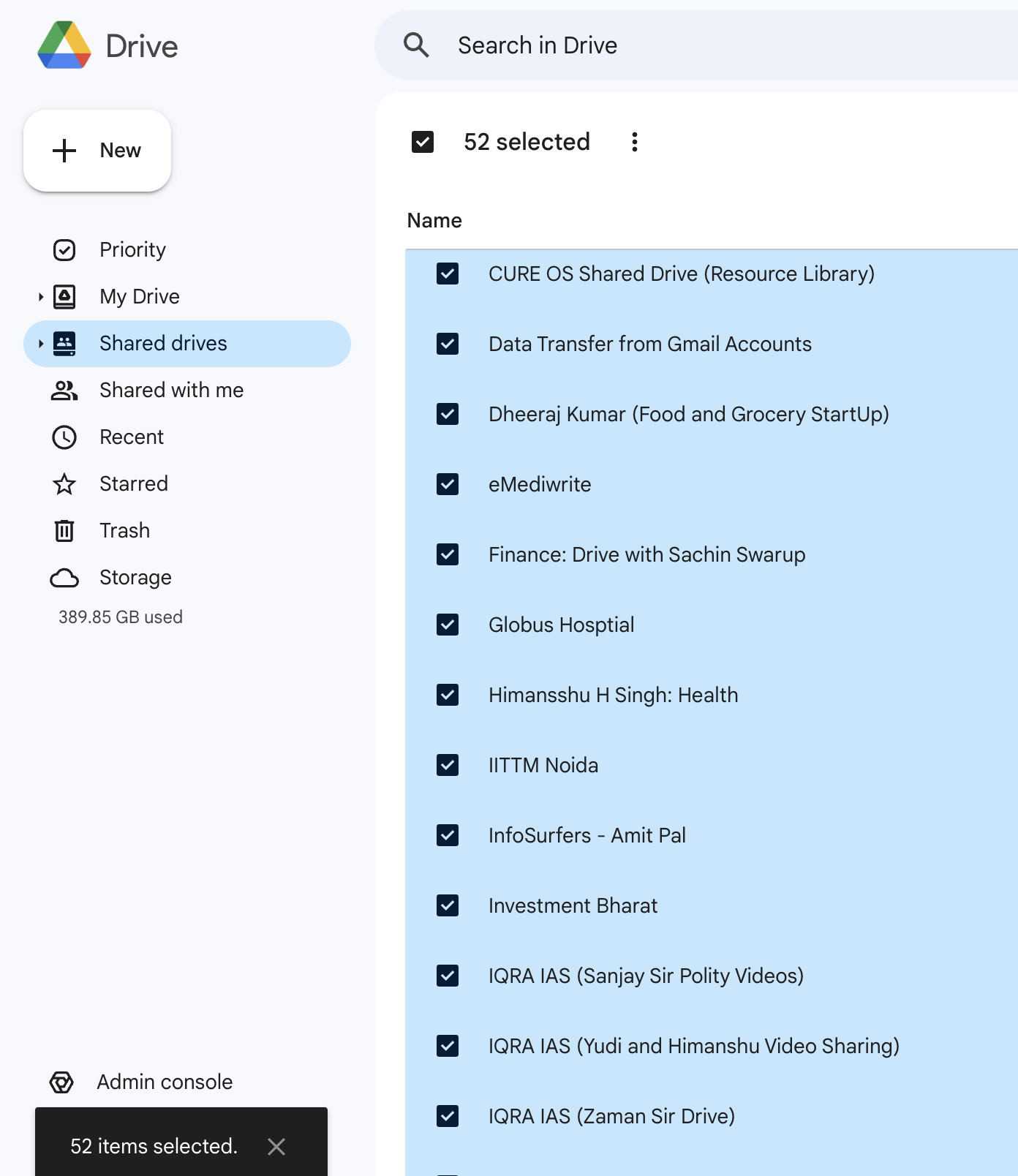The height and width of the screenshot is (1176, 1018).
Task: Uncheck the IITTM Noida checkbox
Action: pyautogui.click(x=448, y=765)
